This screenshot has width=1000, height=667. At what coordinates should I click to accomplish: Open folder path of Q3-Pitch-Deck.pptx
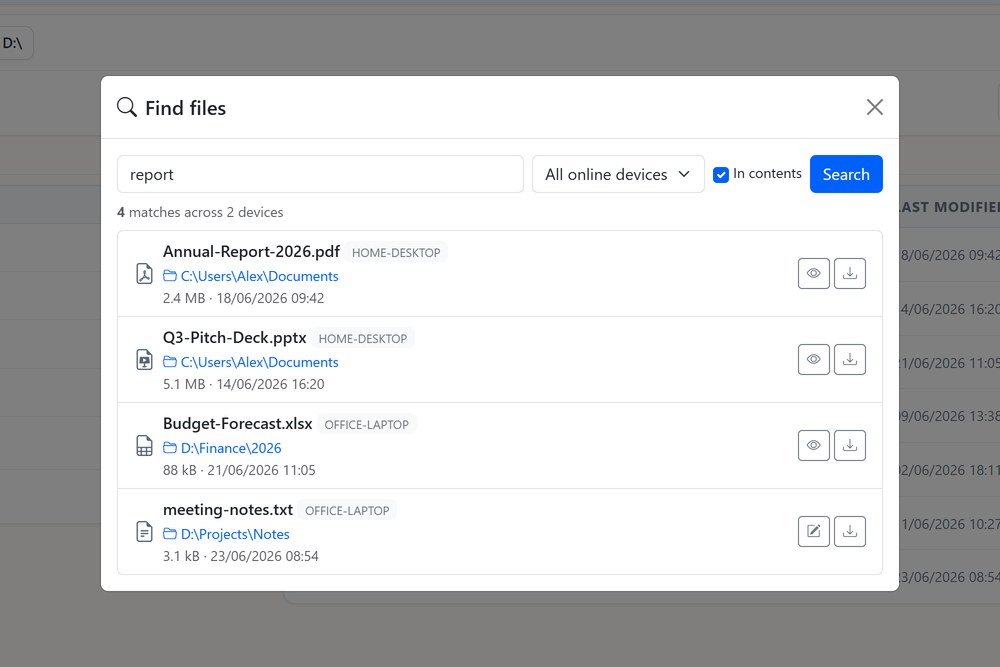pyautogui.click(x=251, y=362)
